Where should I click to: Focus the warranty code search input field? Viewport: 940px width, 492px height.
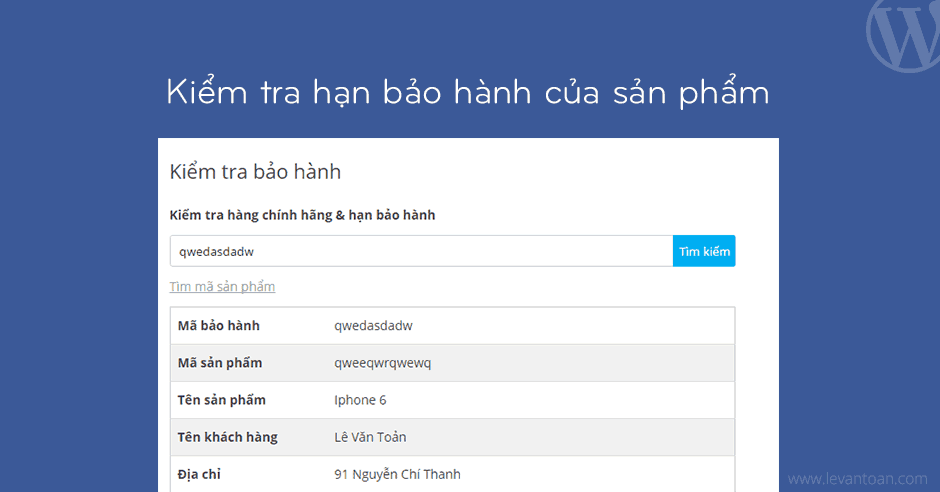tap(420, 252)
